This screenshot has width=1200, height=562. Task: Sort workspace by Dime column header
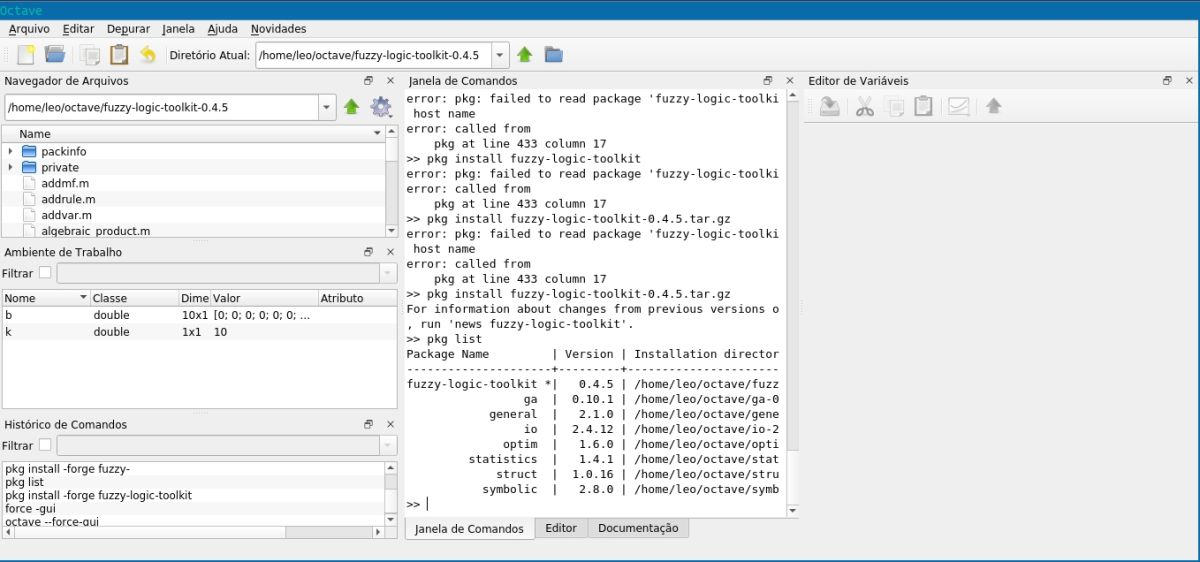click(x=194, y=298)
